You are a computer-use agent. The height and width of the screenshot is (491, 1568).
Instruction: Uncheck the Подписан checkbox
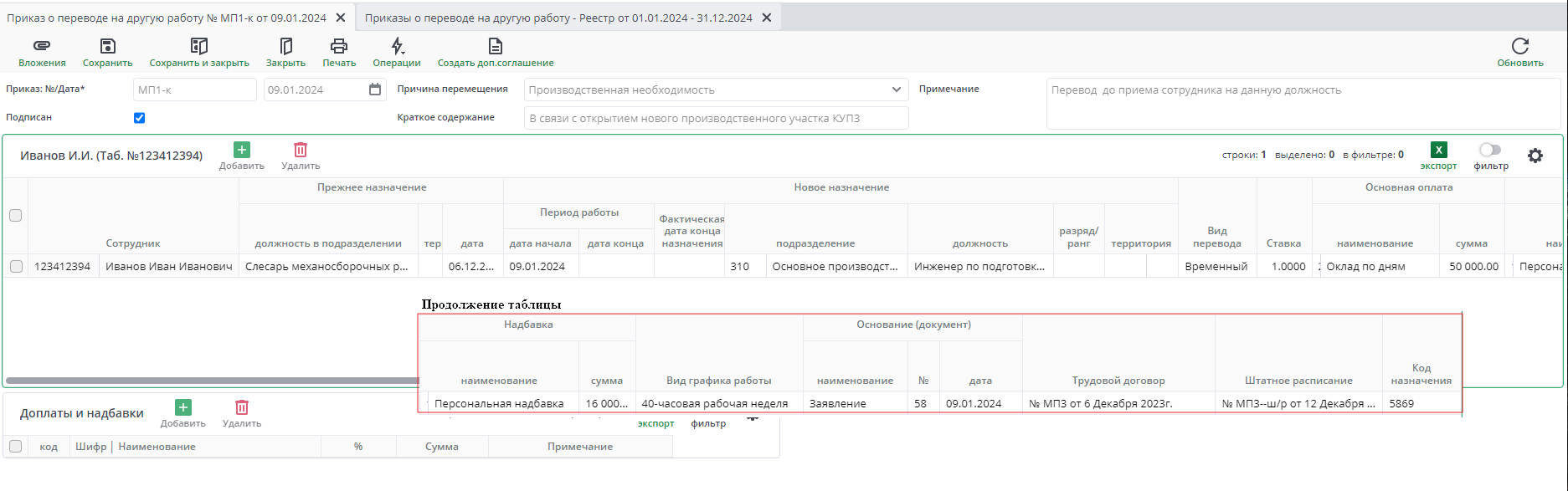(x=140, y=118)
